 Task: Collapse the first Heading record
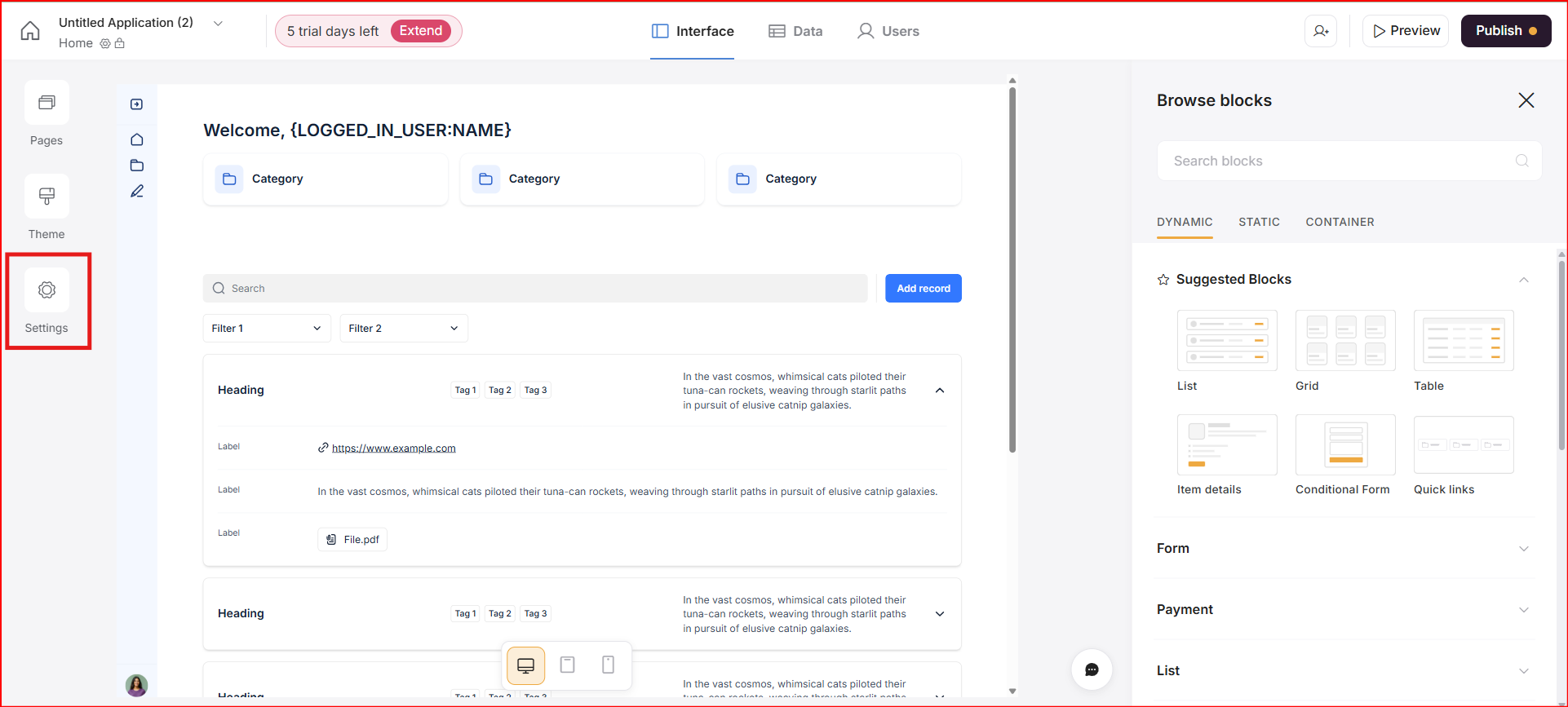coord(940,391)
